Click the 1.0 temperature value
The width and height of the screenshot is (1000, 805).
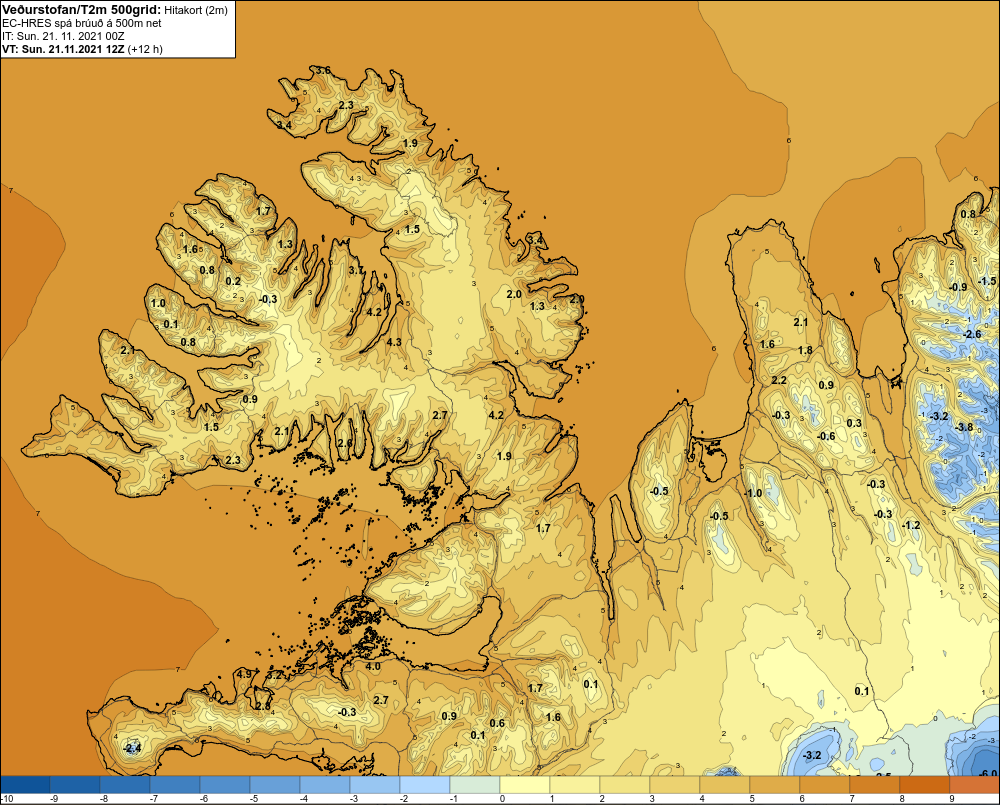pos(158,303)
